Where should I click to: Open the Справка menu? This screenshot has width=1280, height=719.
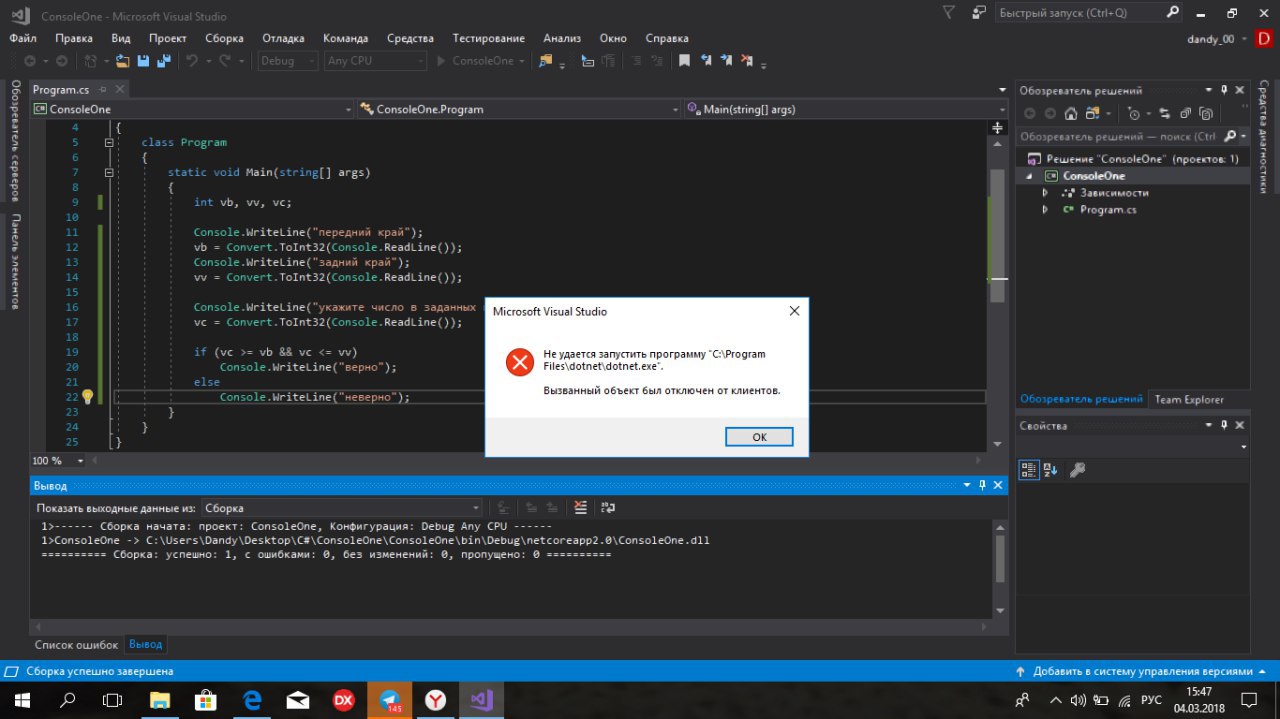[x=667, y=38]
